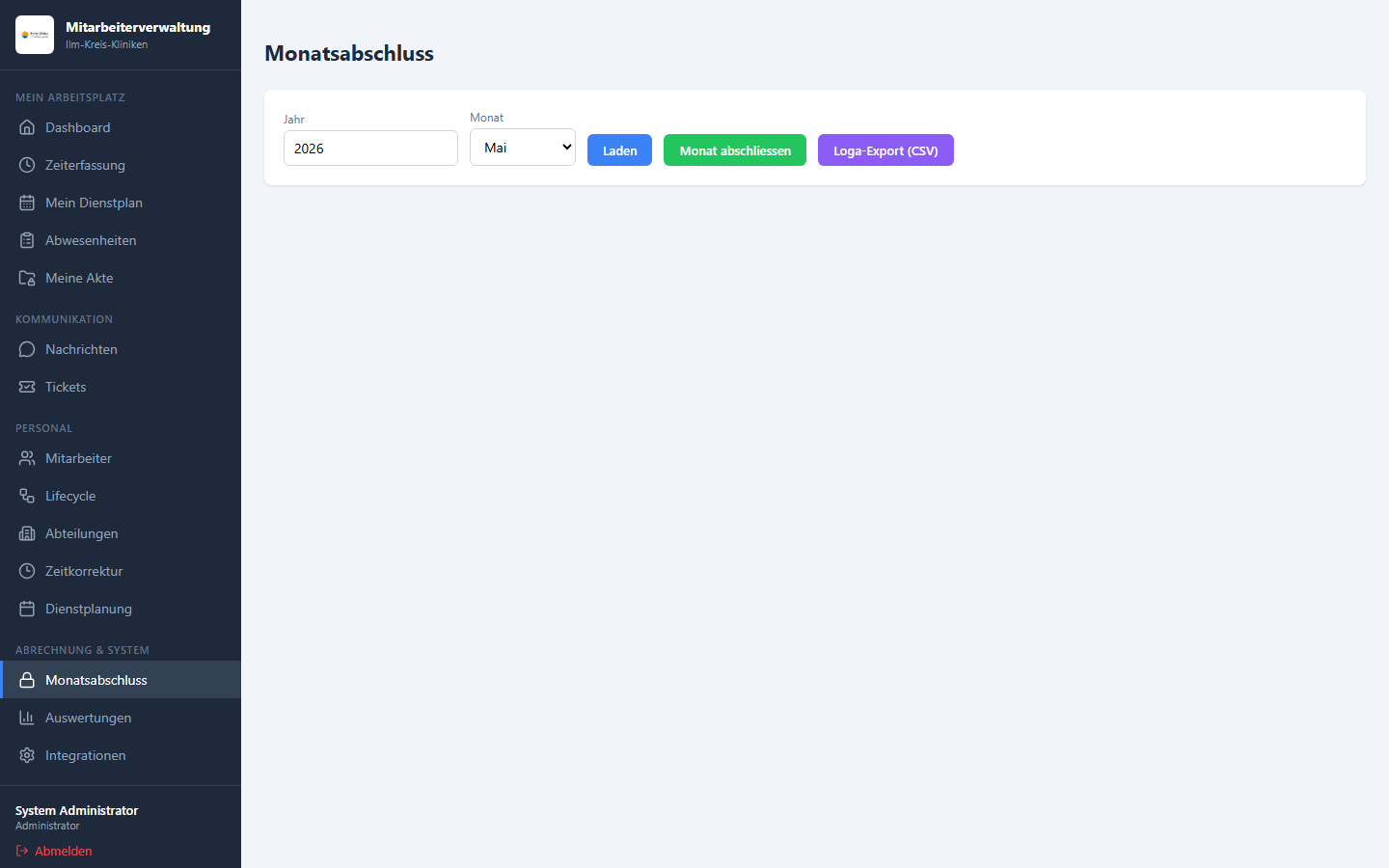The image size is (1389, 868).
Task: Select the Monatsabschluss menu item
Action: (121, 680)
